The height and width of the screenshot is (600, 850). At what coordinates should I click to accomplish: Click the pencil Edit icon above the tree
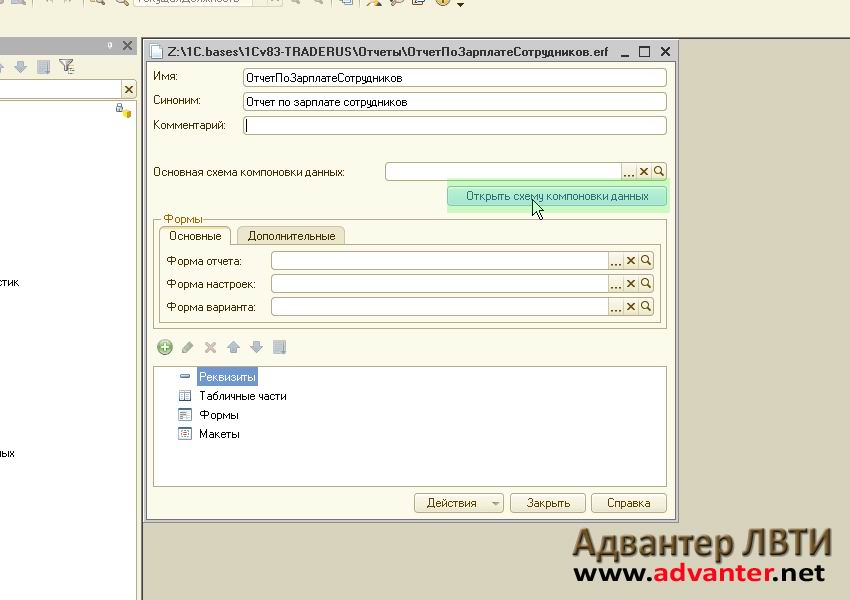pyautogui.click(x=187, y=347)
